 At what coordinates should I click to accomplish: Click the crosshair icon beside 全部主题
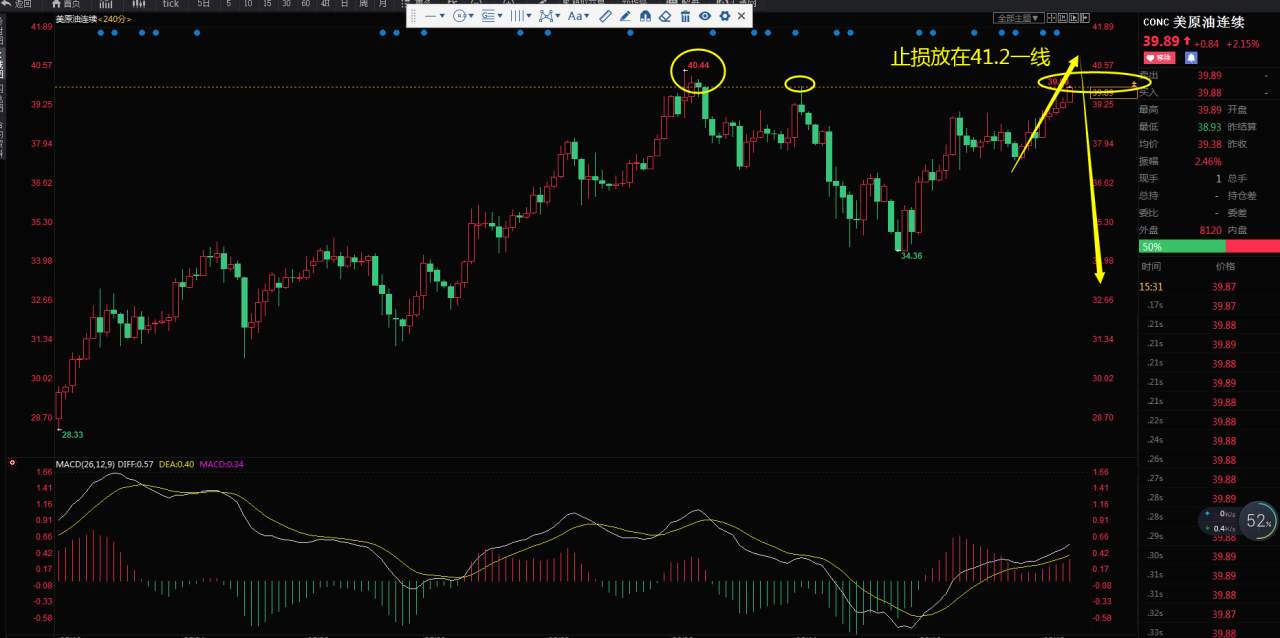point(1052,18)
